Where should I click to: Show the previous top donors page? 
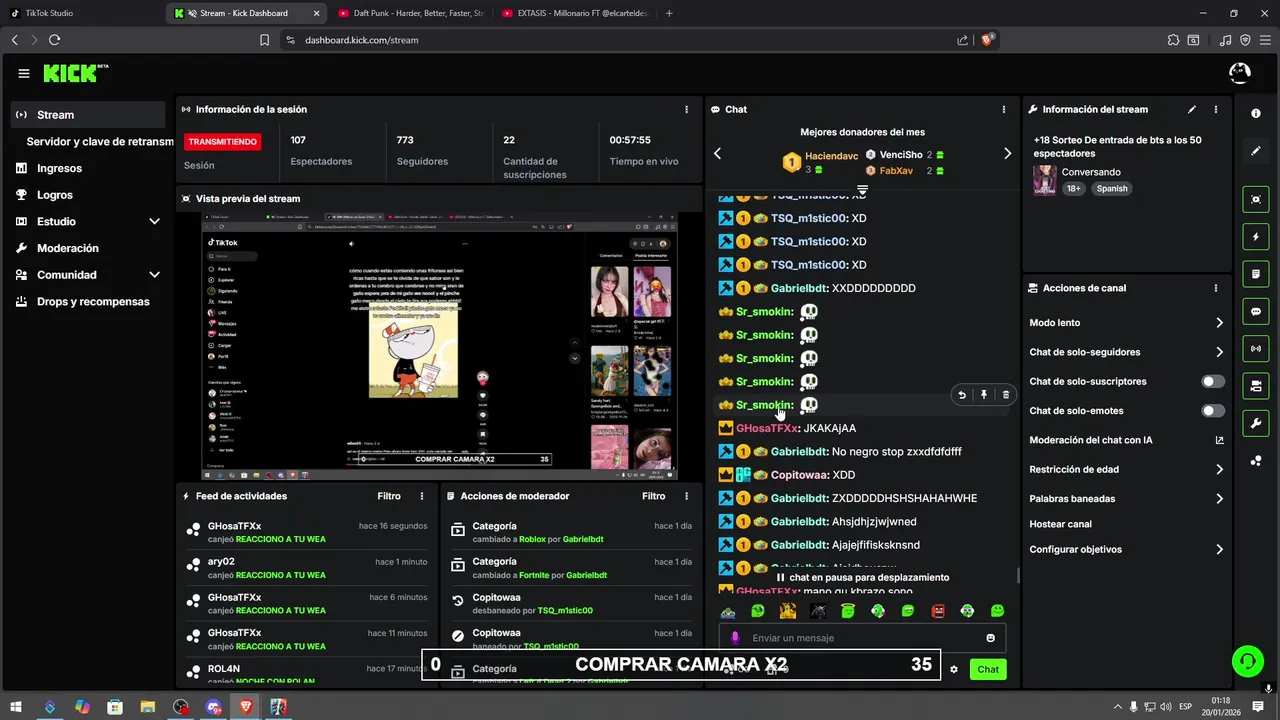pyautogui.click(x=717, y=153)
